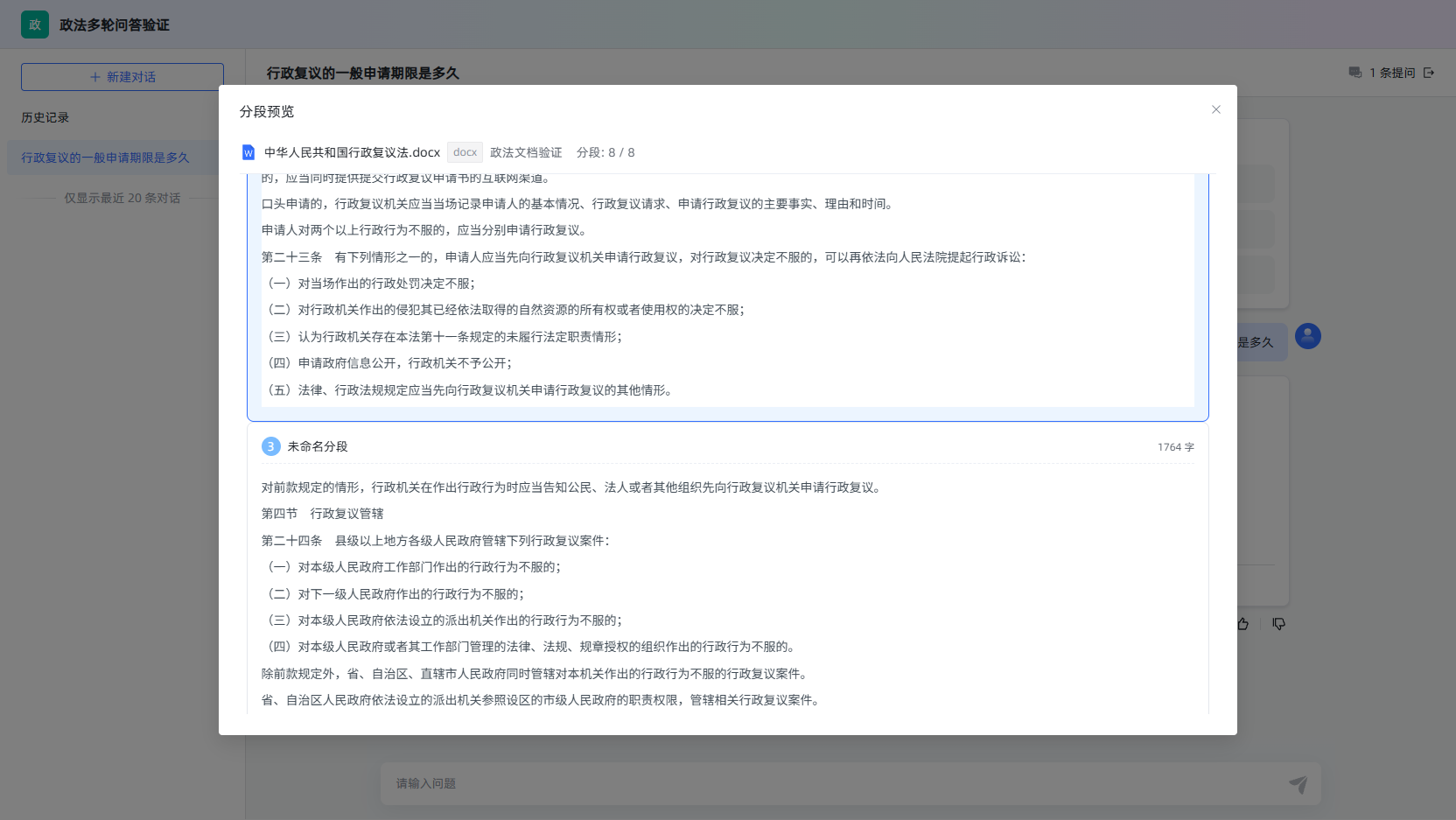Click the 1764 字 character count

click(1175, 447)
